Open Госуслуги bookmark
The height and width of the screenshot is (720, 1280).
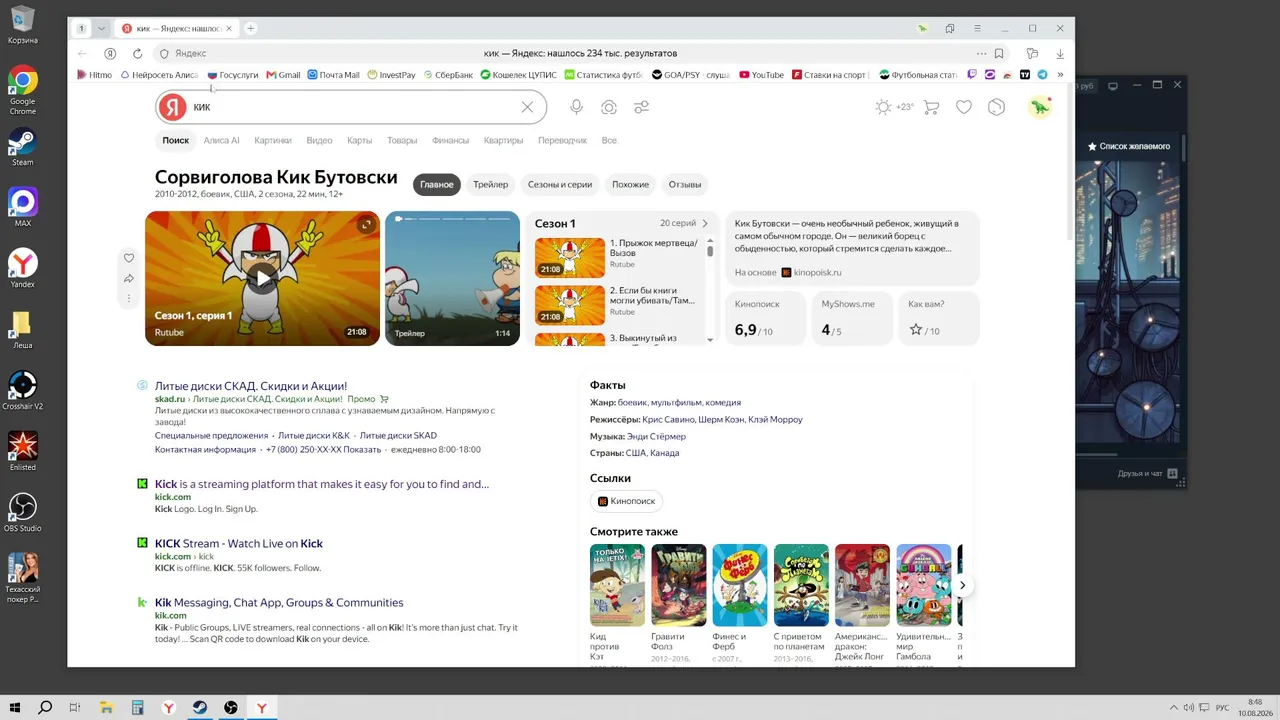click(x=233, y=75)
